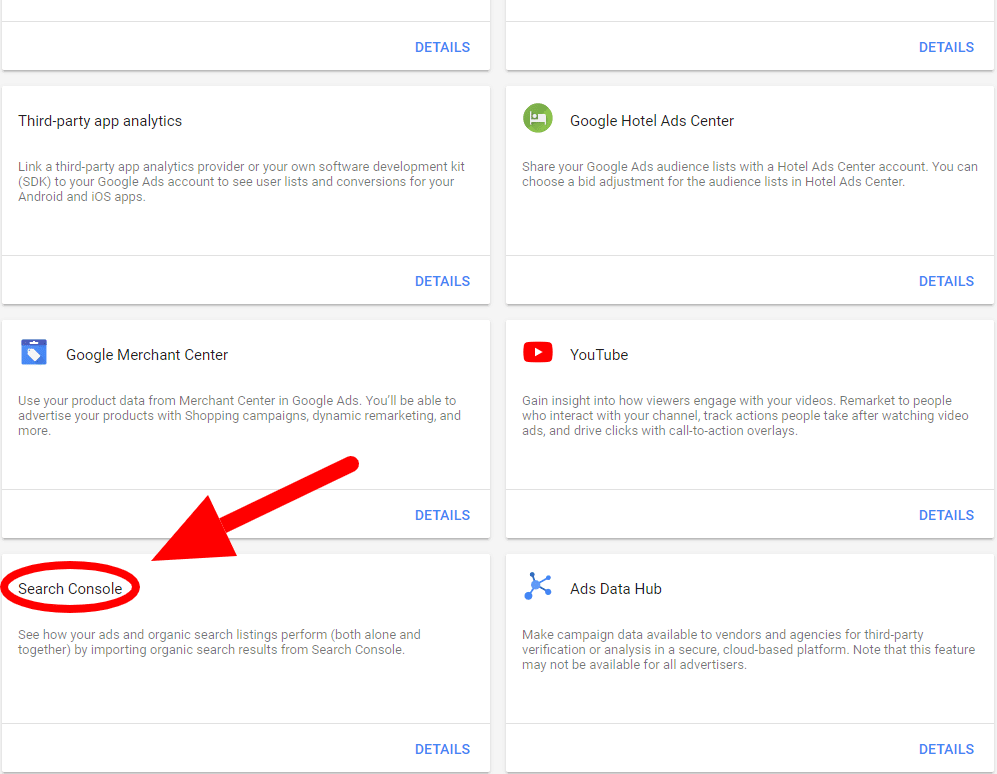Open the top-left DETAILS link
This screenshot has width=997, height=774.
pyautogui.click(x=442, y=46)
